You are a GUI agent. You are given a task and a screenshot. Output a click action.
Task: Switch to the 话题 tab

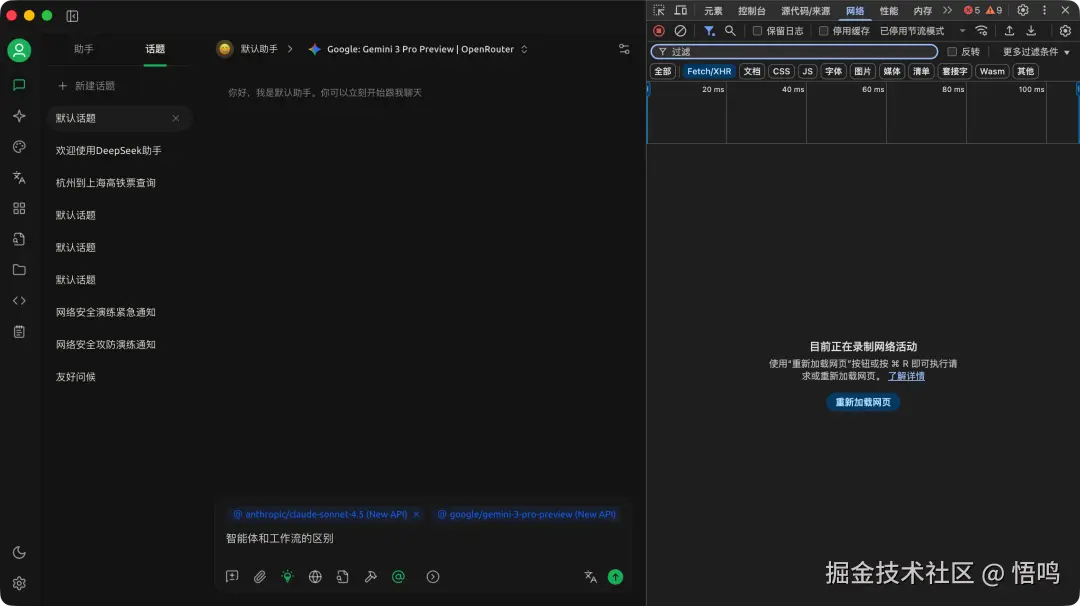pos(155,49)
